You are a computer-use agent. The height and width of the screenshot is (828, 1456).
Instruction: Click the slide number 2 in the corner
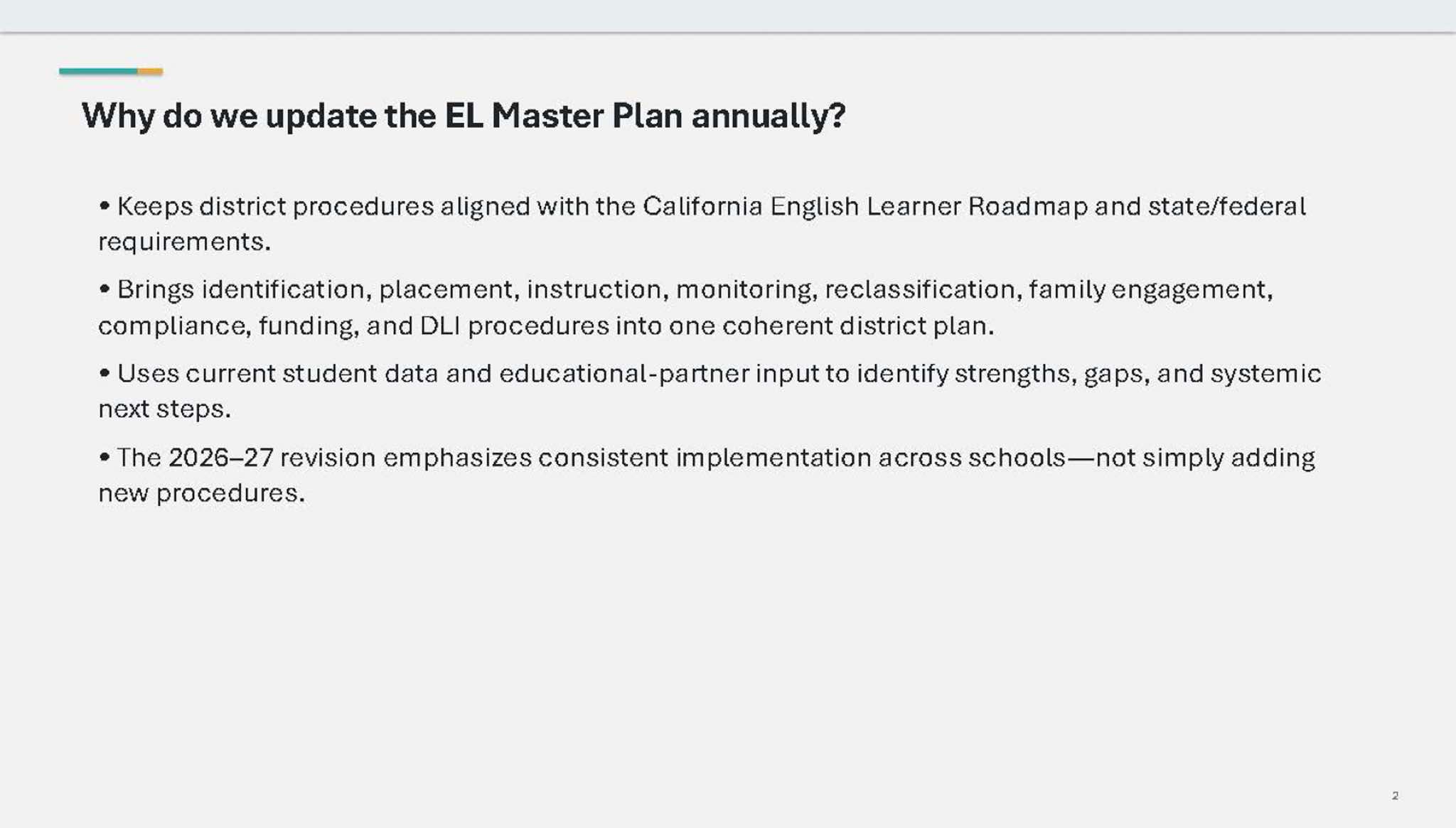[1395, 795]
